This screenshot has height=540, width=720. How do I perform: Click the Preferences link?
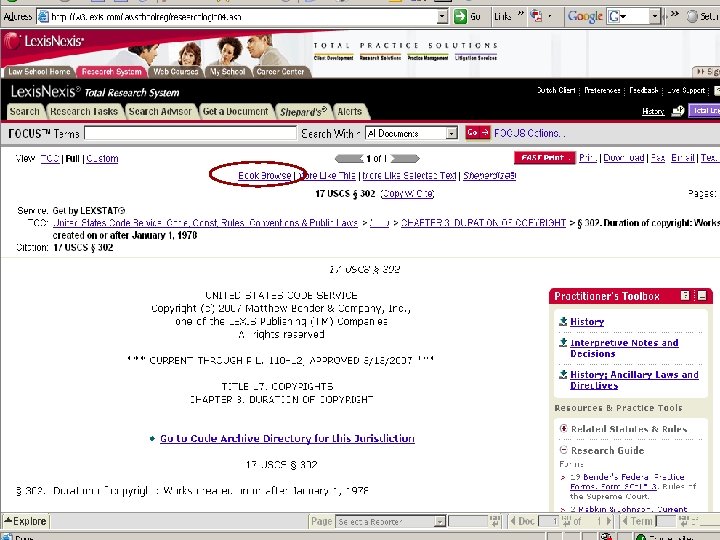click(602, 90)
